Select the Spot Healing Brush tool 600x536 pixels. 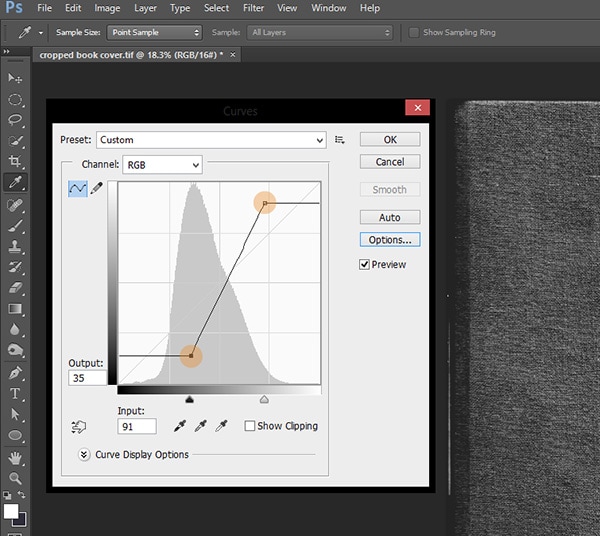(x=15, y=205)
